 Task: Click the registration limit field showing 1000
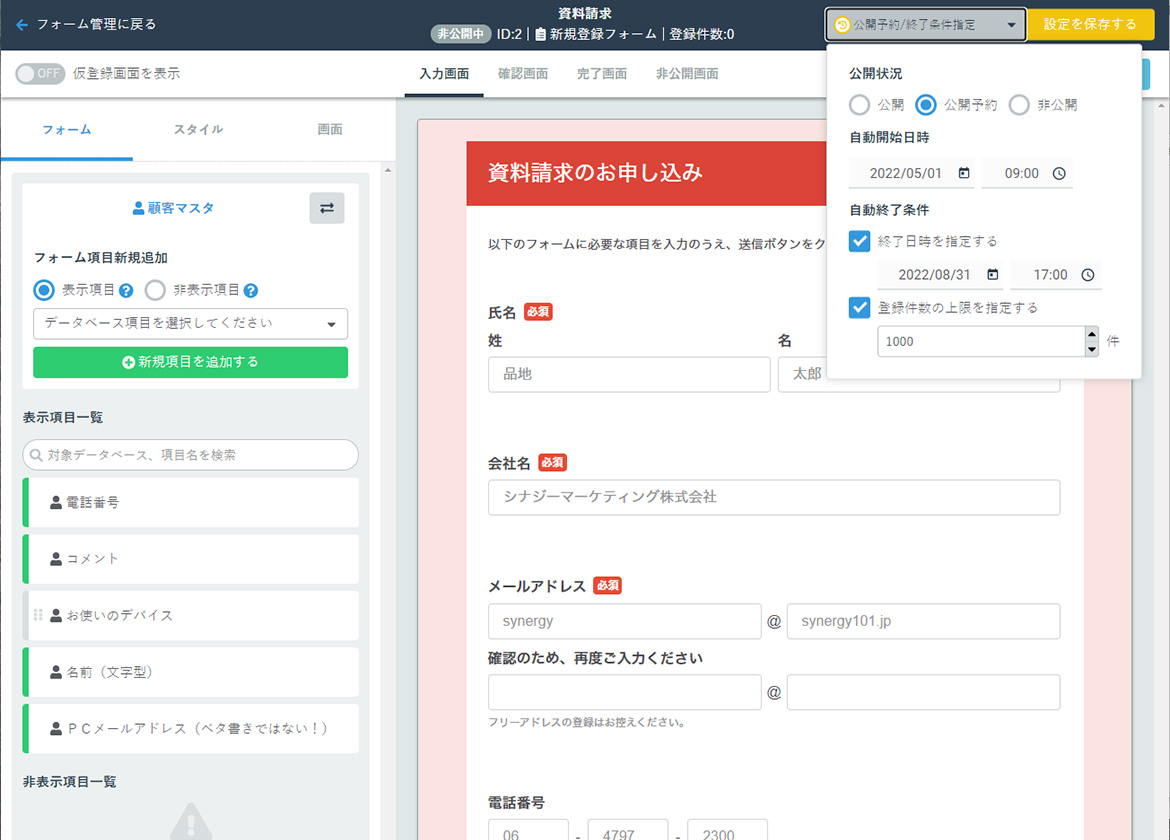(x=981, y=342)
